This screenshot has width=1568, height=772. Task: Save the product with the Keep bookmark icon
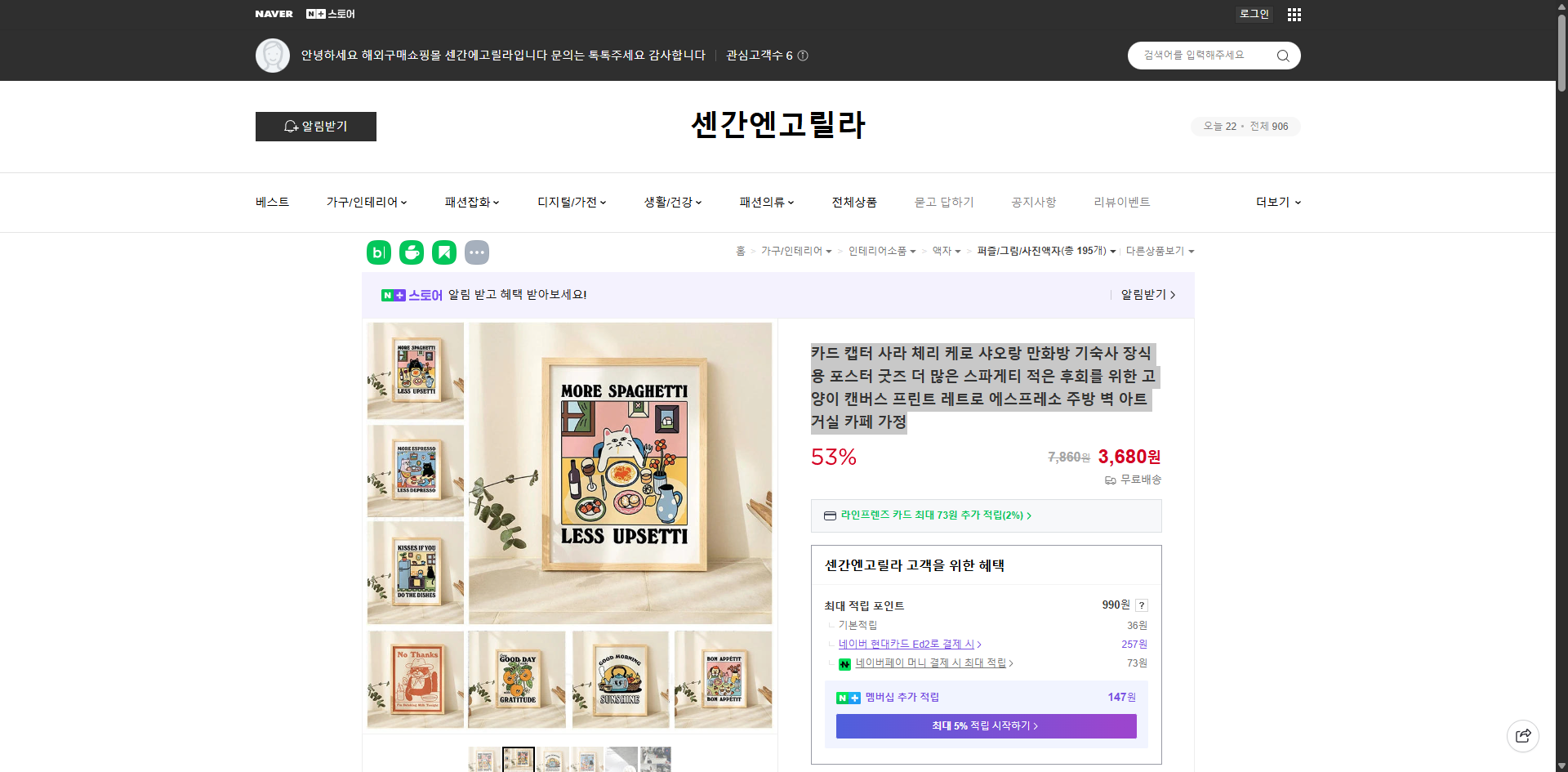click(x=443, y=252)
